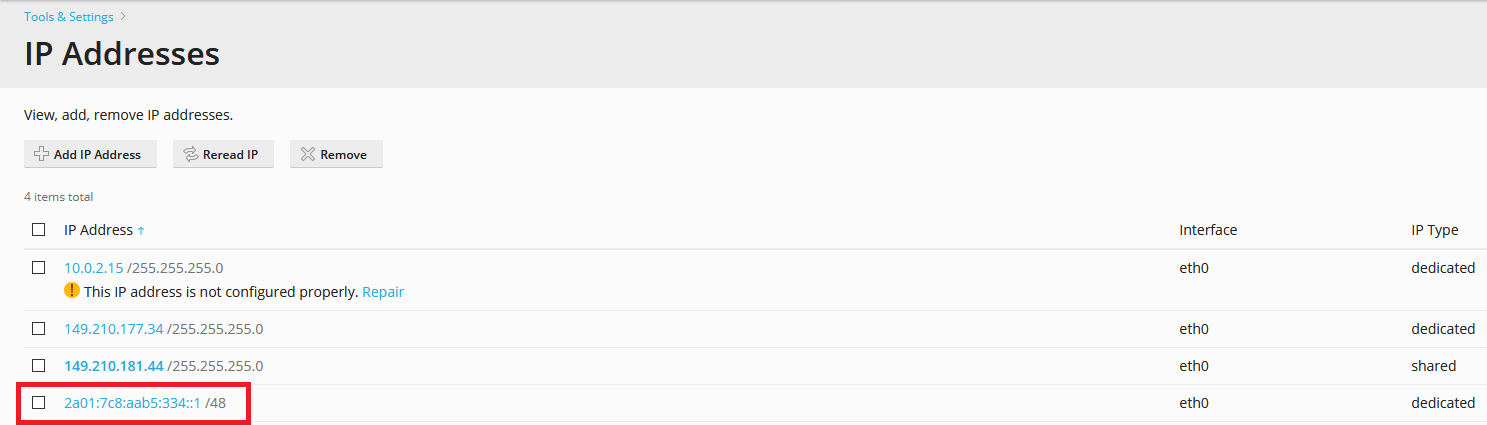Click the Remove cross icon
The width and height of the screenshot is (1487, 425).
coord(308,154)
